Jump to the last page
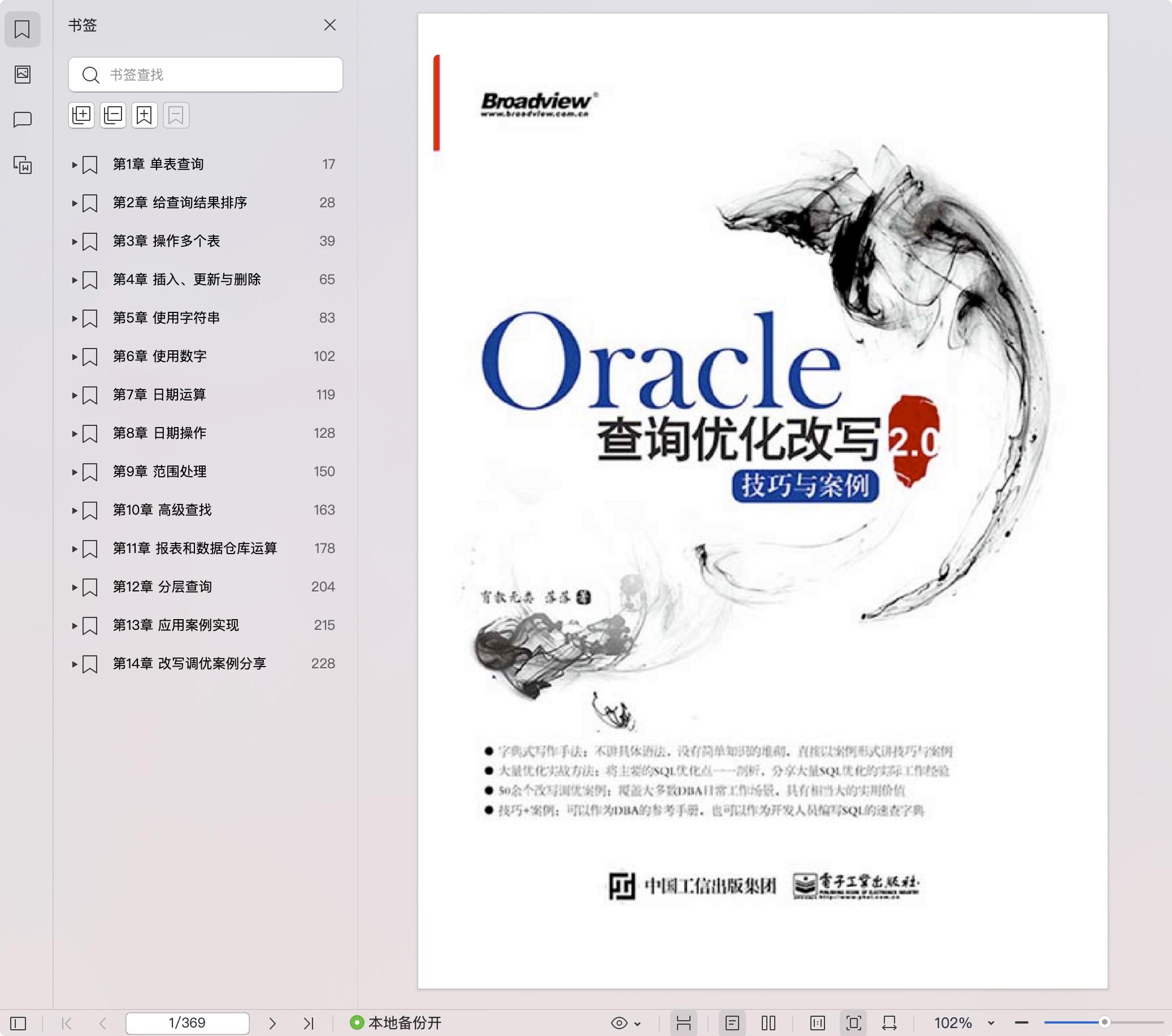Screen dimensions: 1172x1036 click(x=309, y=1023)
